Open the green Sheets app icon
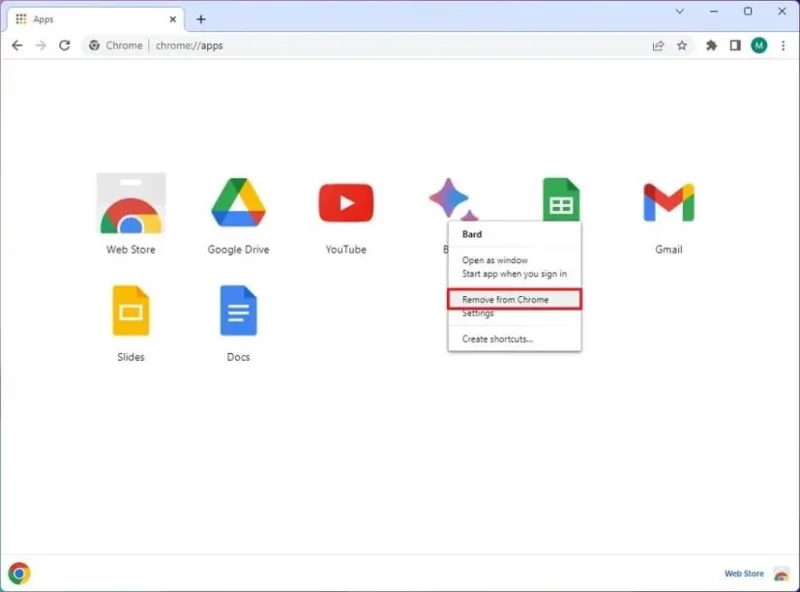This screenshot has height=592, width=800. [561, 200]
